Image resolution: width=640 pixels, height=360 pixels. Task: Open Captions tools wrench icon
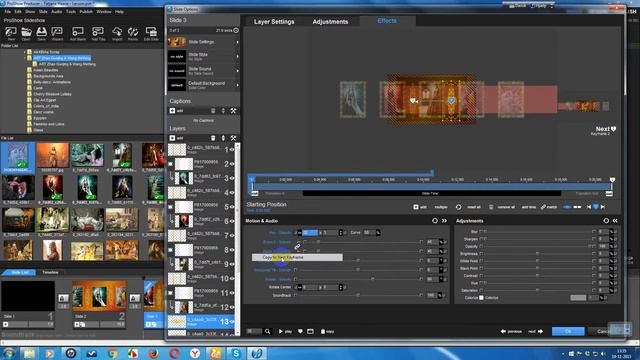(233, 111)
